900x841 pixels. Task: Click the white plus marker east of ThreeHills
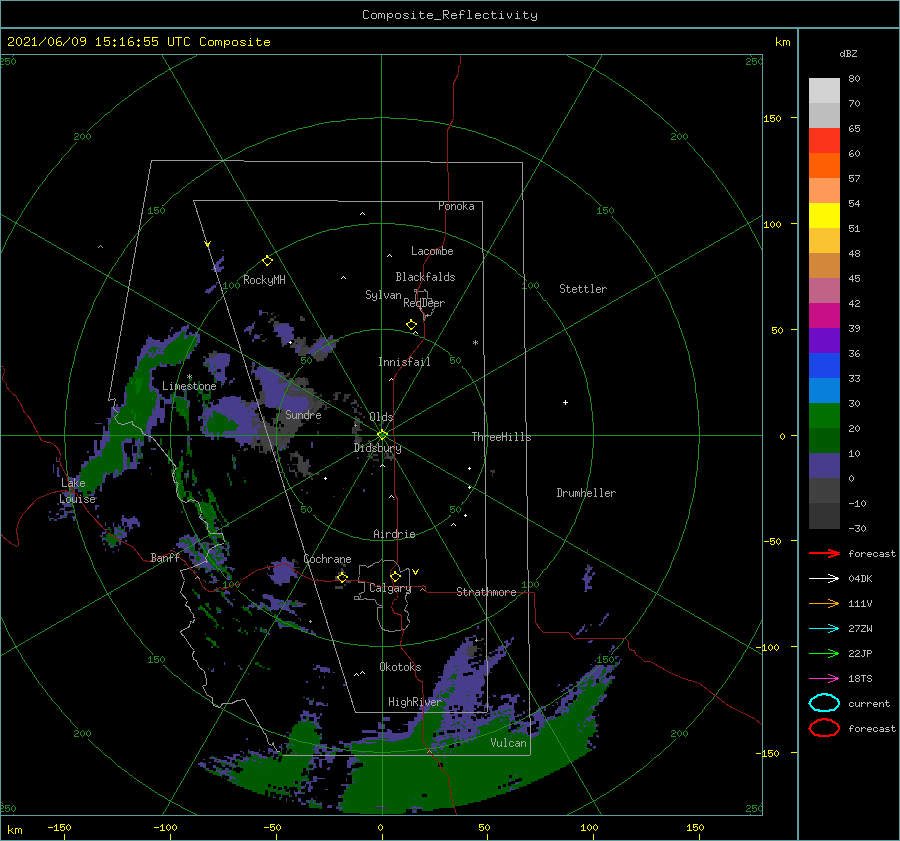565,402
